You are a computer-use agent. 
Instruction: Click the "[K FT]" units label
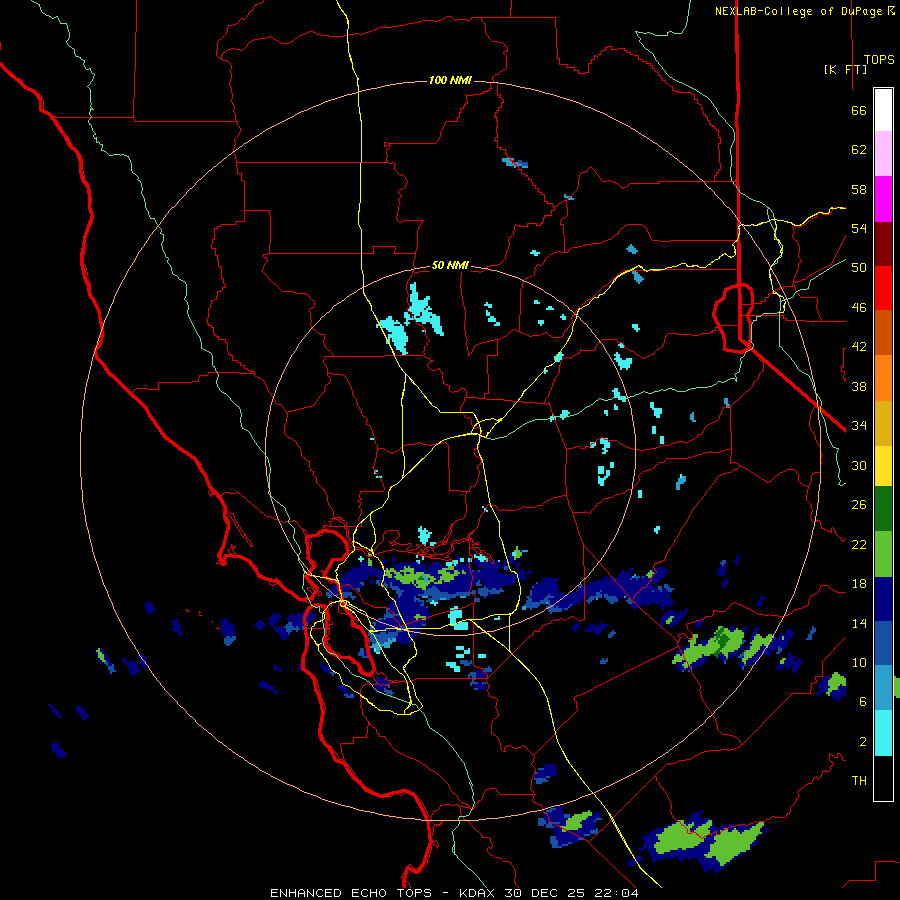click(845, 69)
